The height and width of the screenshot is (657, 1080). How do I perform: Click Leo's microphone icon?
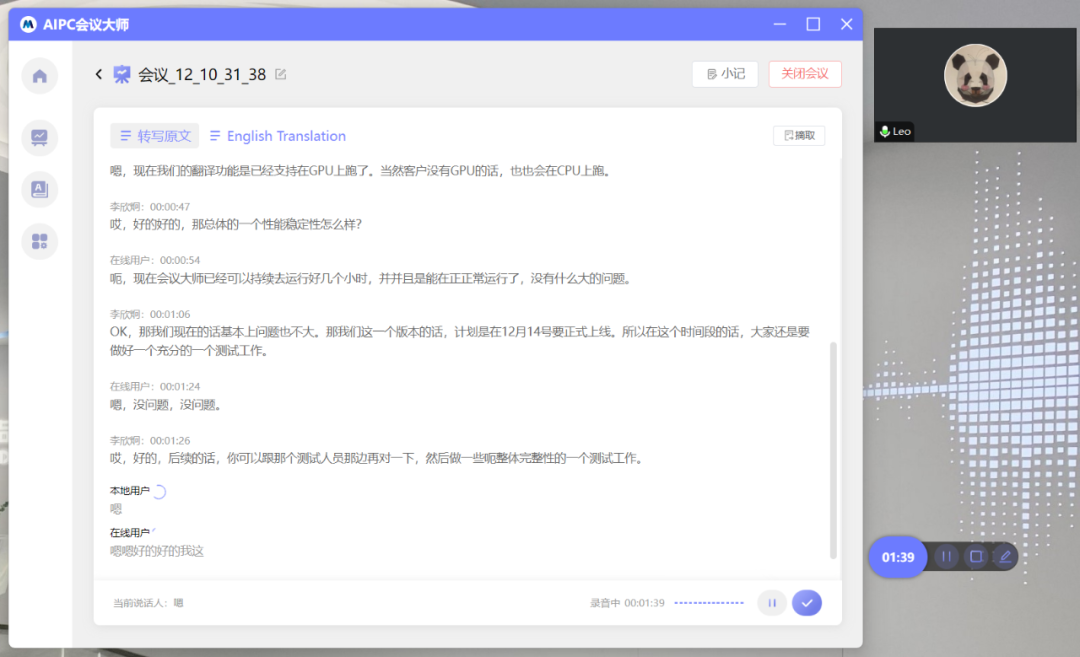point(884,132)
